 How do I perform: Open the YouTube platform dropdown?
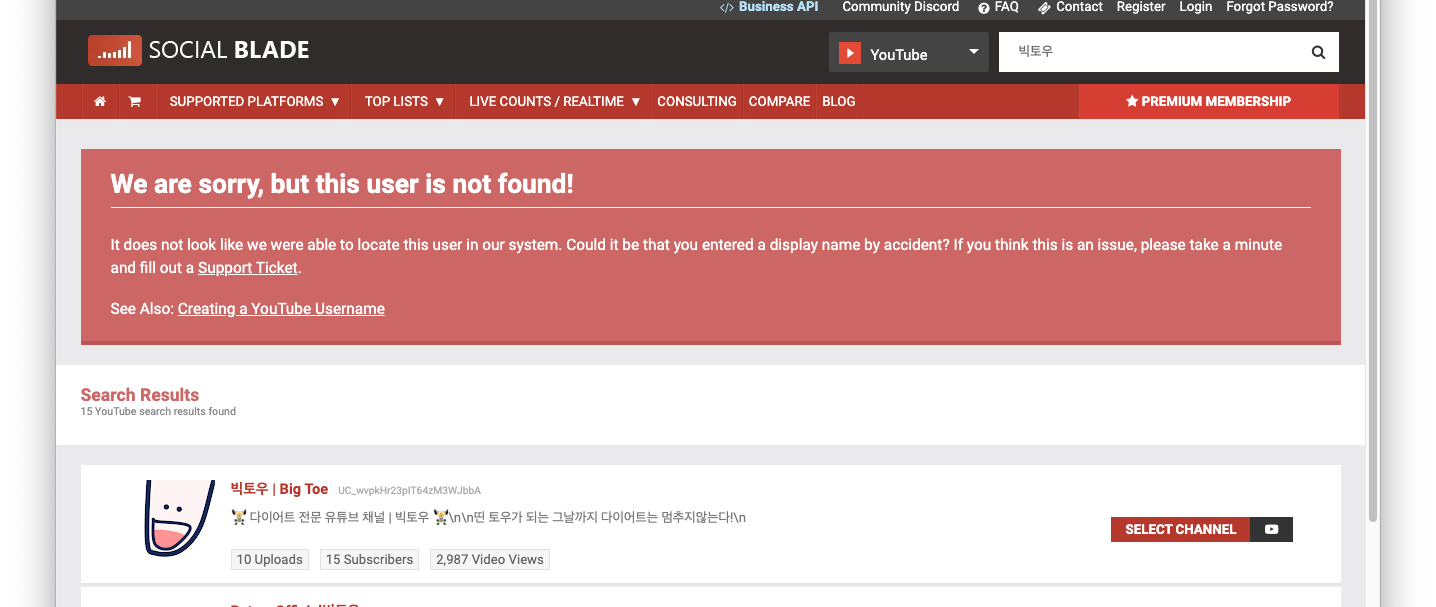point(908,52)
